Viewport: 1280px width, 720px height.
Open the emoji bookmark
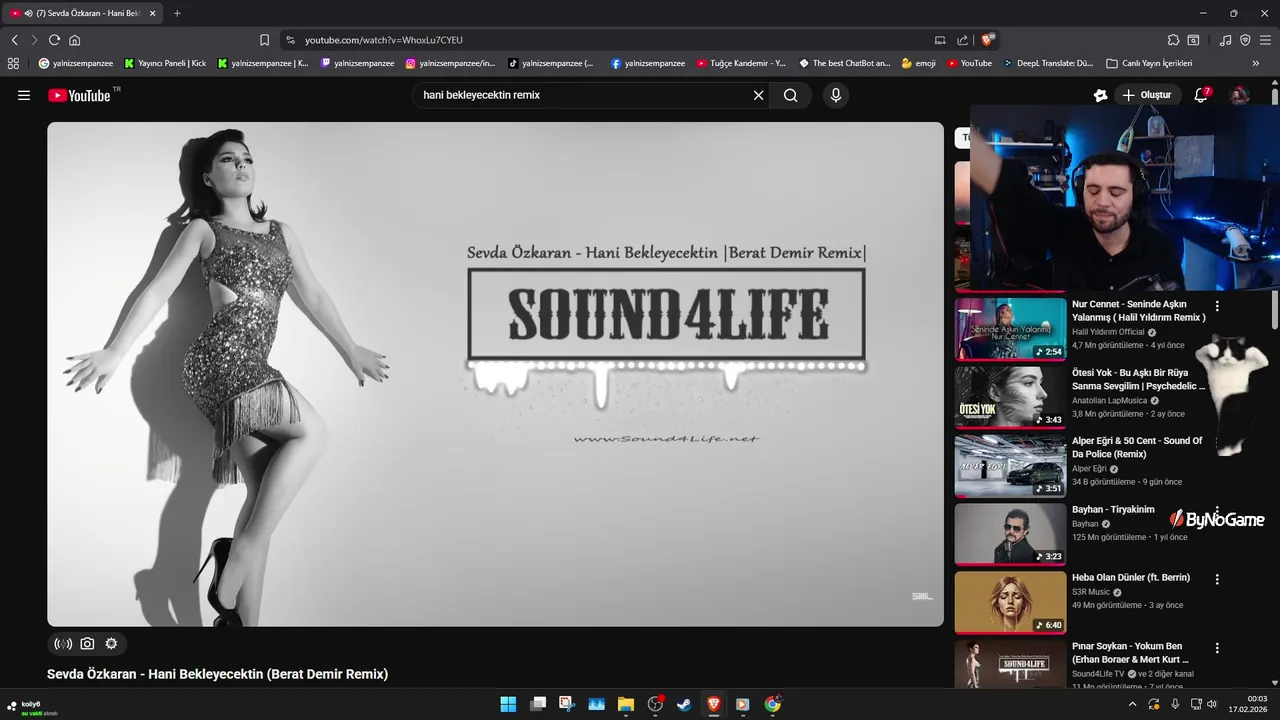point(918,63)
